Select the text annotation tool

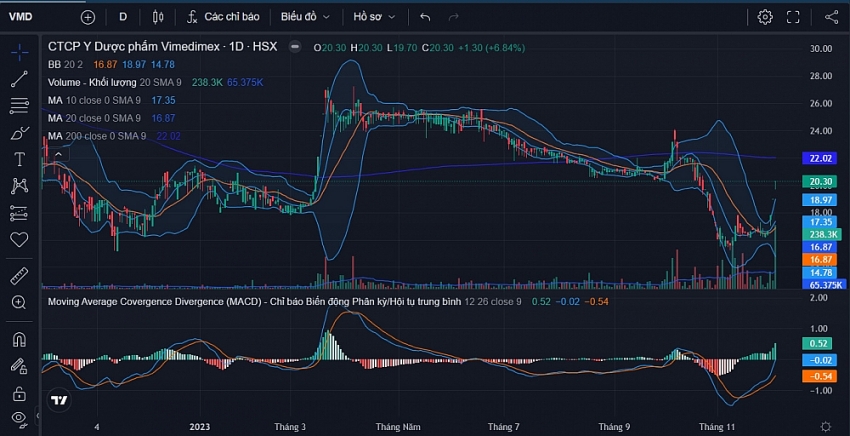pyautogui.click(x=19, y=159)
